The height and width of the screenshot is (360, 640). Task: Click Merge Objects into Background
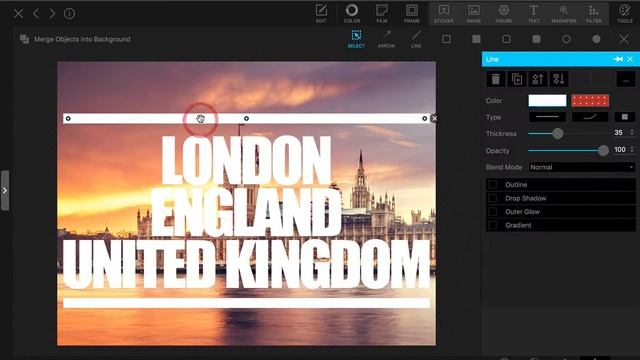click(x=75, y=39)
